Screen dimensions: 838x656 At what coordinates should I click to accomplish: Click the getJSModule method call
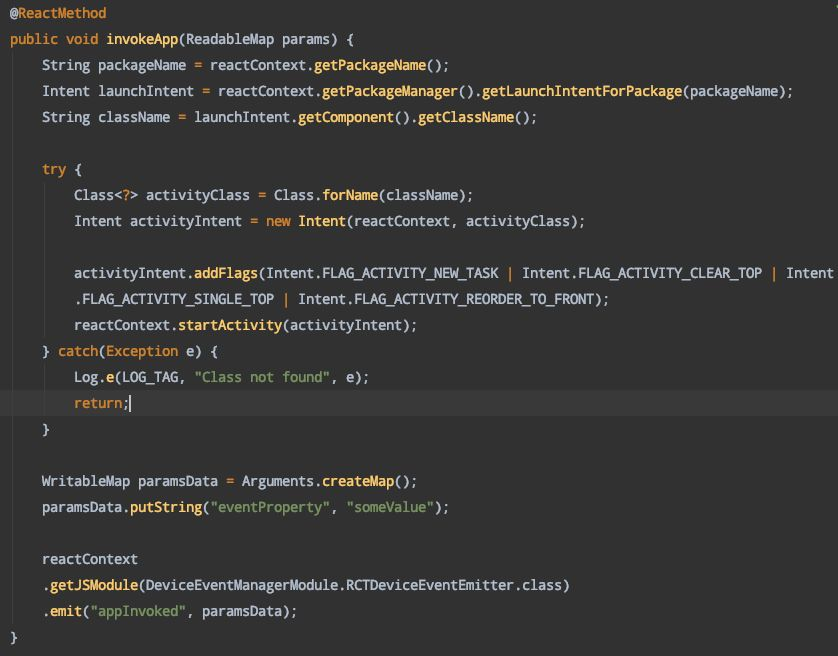click(94, 585)
